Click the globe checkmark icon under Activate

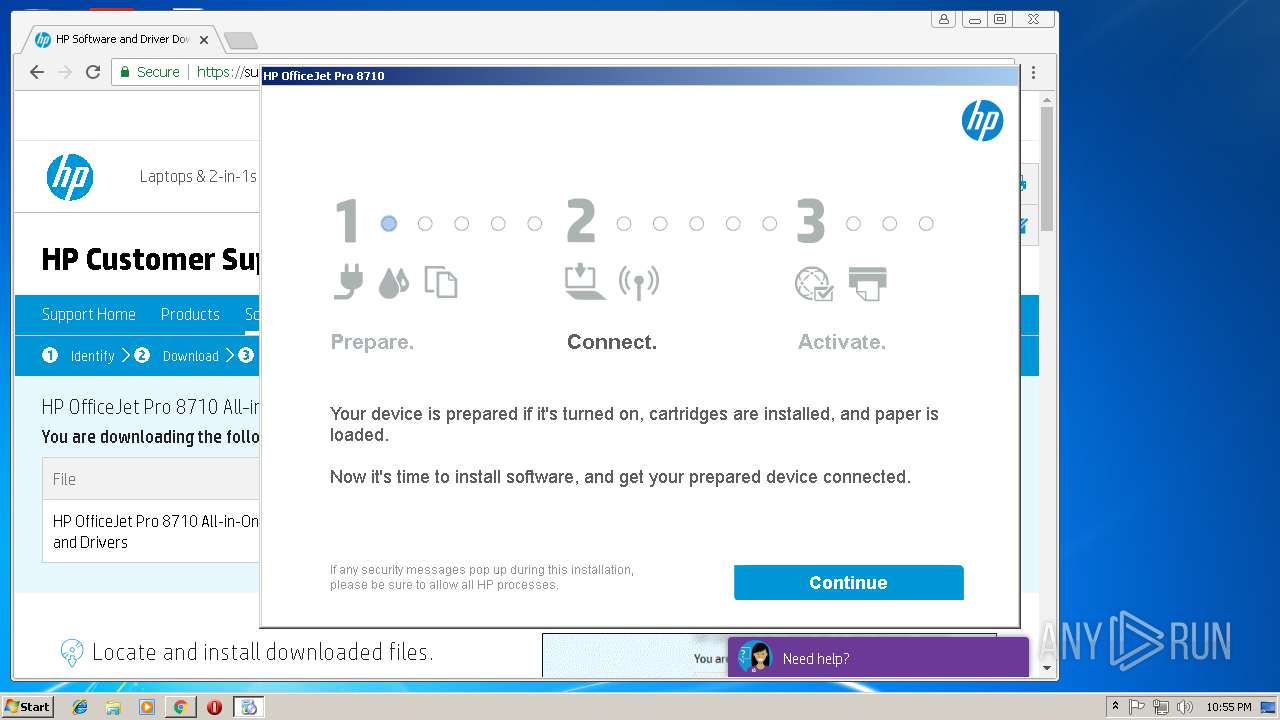tap(814, 284)
